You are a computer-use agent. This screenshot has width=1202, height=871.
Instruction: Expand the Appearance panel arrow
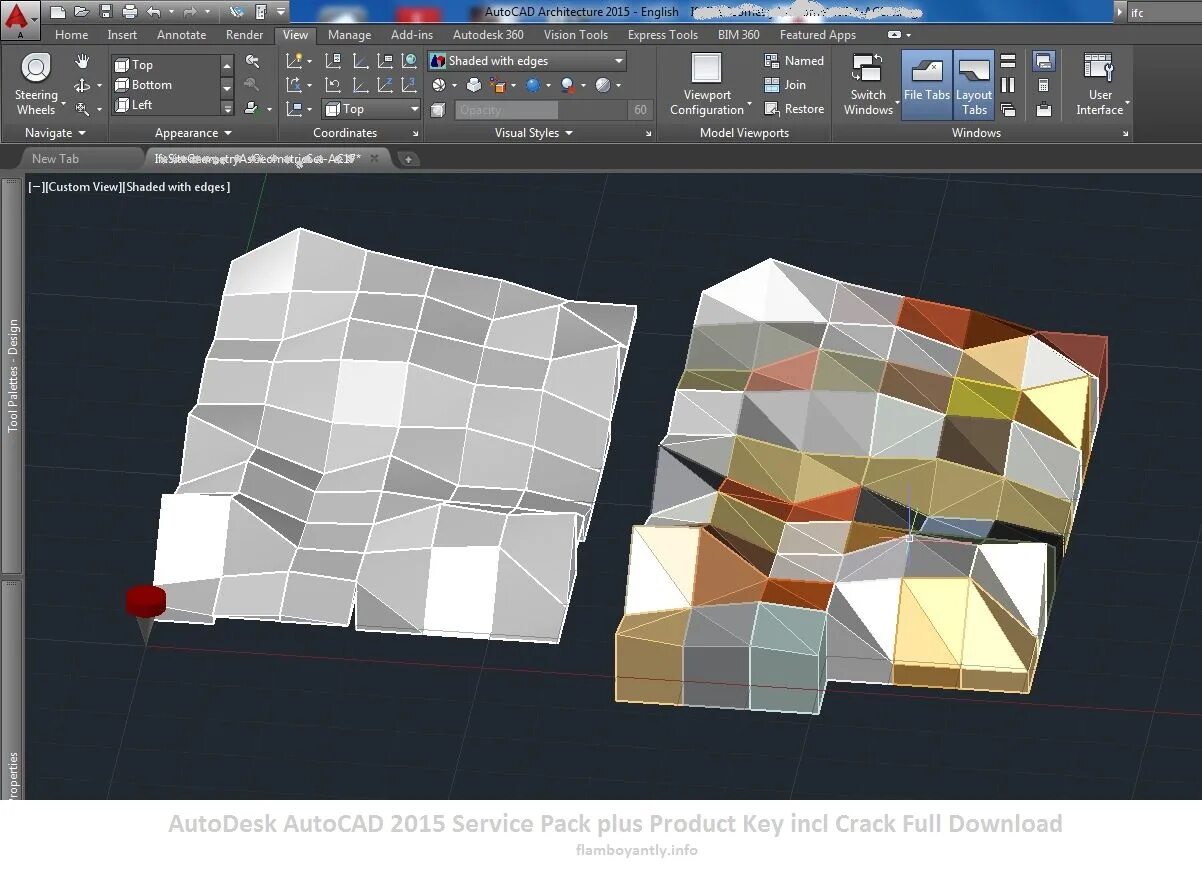point(228,133)
